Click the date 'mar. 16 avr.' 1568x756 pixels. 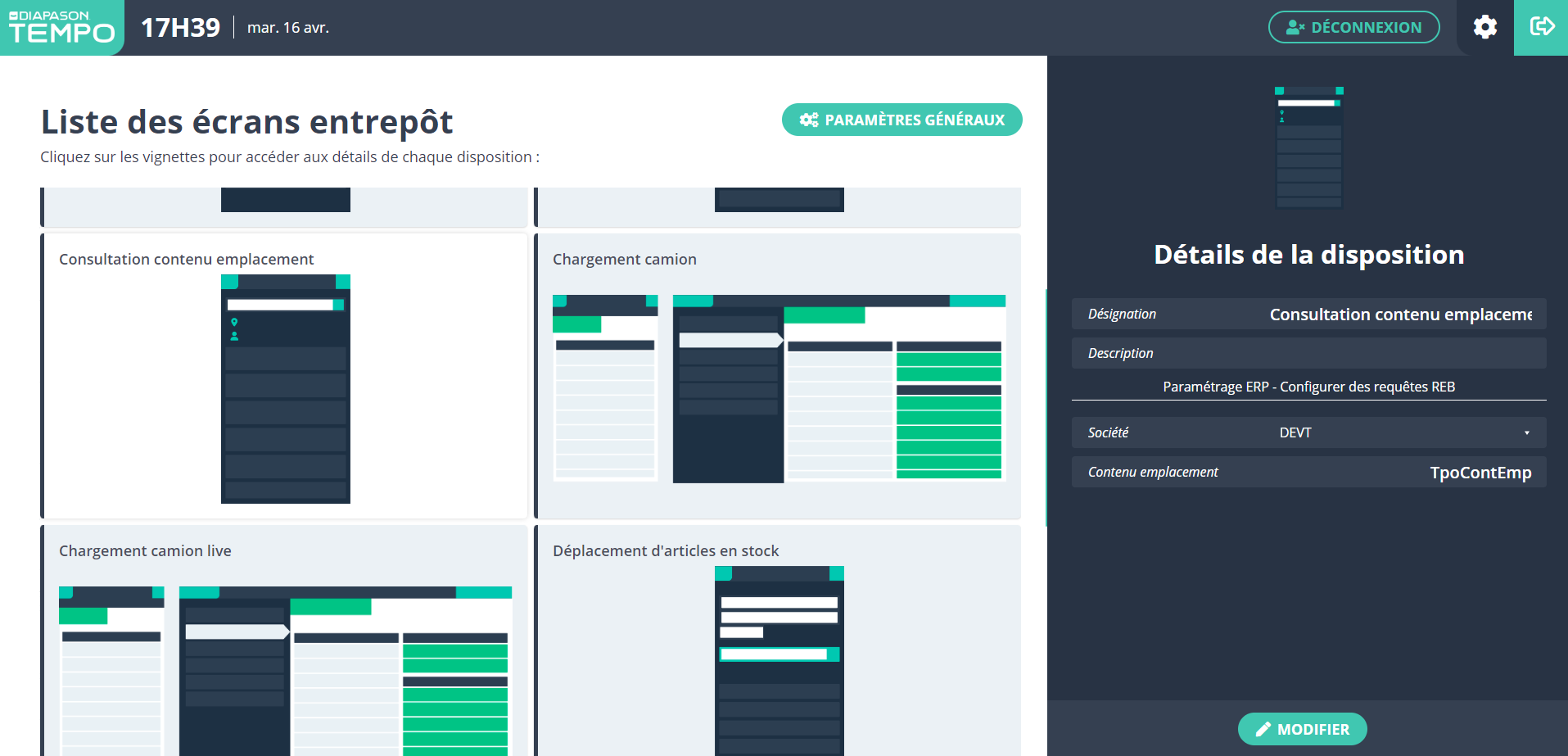click(x=288, y=28)
